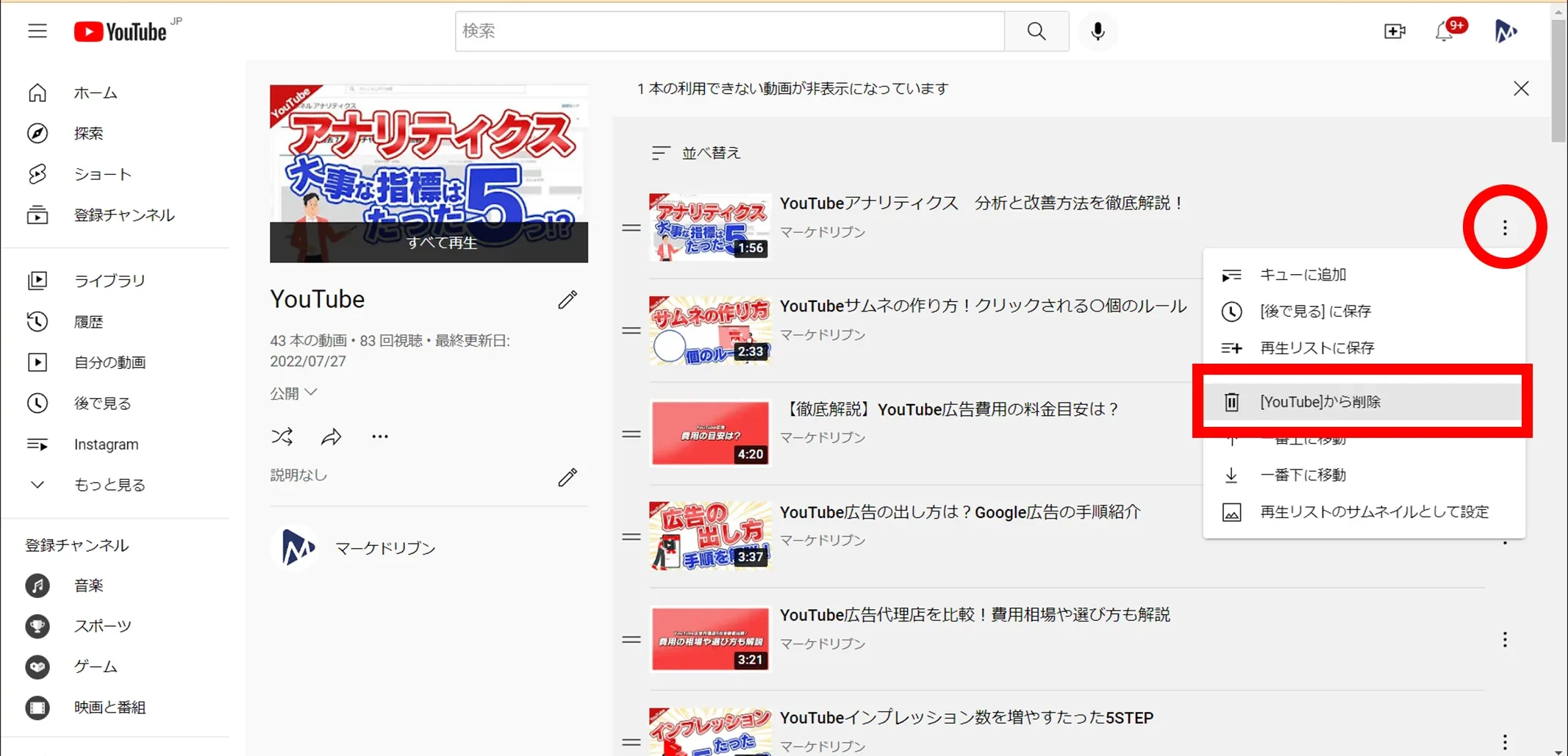The image size is (1568, 756).
Task: Select 一番下に移動 menu item
Action: tap(1364, 475)
